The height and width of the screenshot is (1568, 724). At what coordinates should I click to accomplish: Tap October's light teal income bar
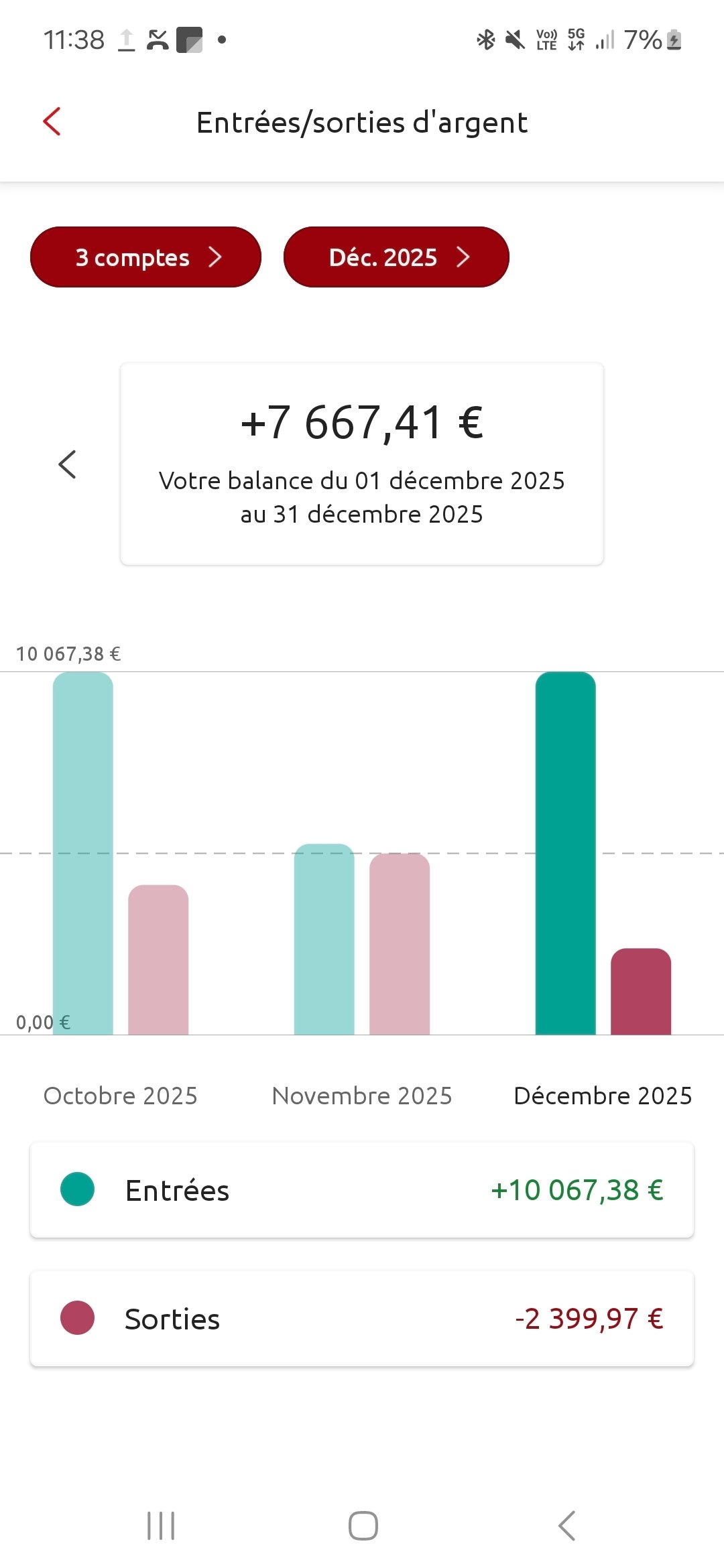[x=83, y=853]
